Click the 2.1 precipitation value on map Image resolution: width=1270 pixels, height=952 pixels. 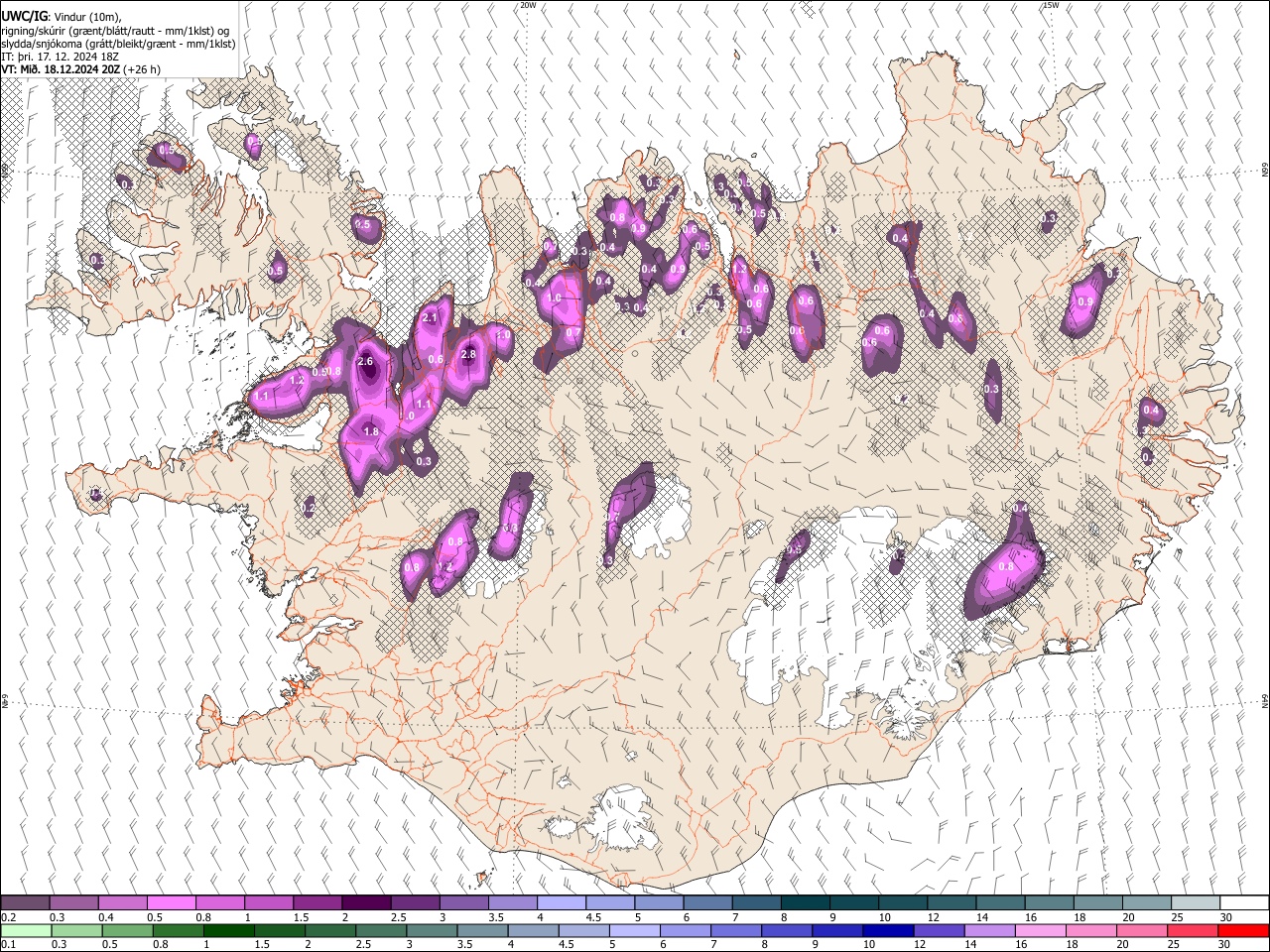click(x=431, y=318)
